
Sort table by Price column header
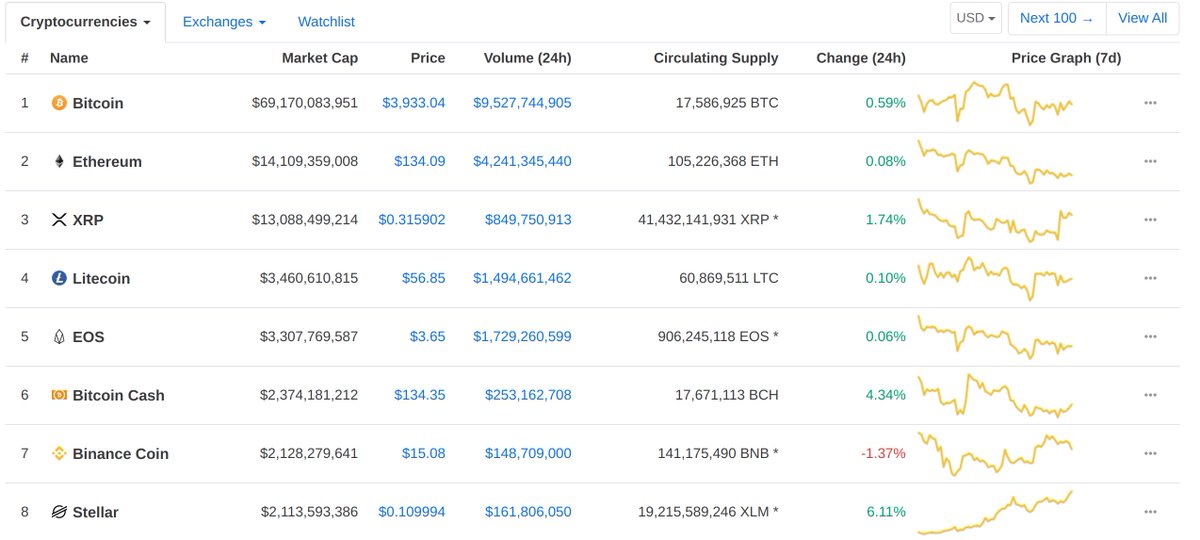(x=428, y=58)
